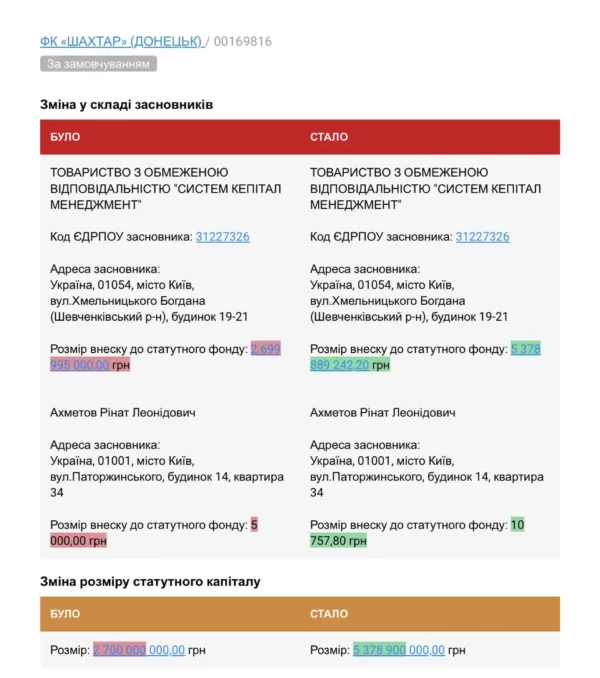Click БУЛО header in the orange capital table

click(x=65, y=614)
